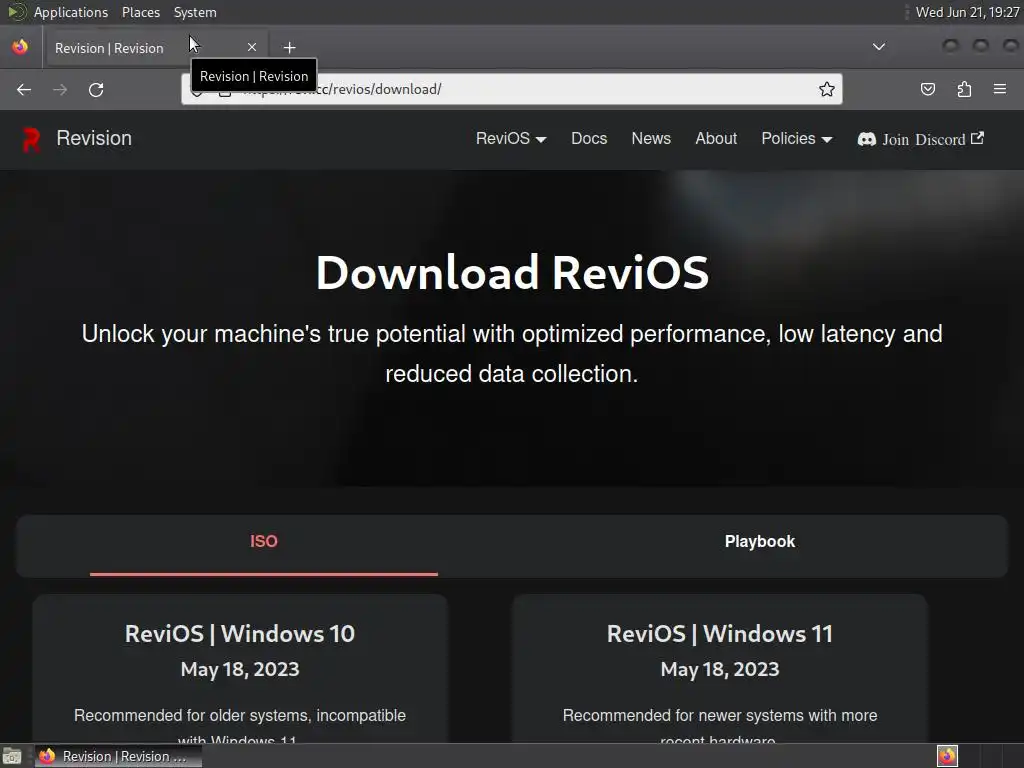Open the Docs link
Screen dimensions: 1024x768
589,138
